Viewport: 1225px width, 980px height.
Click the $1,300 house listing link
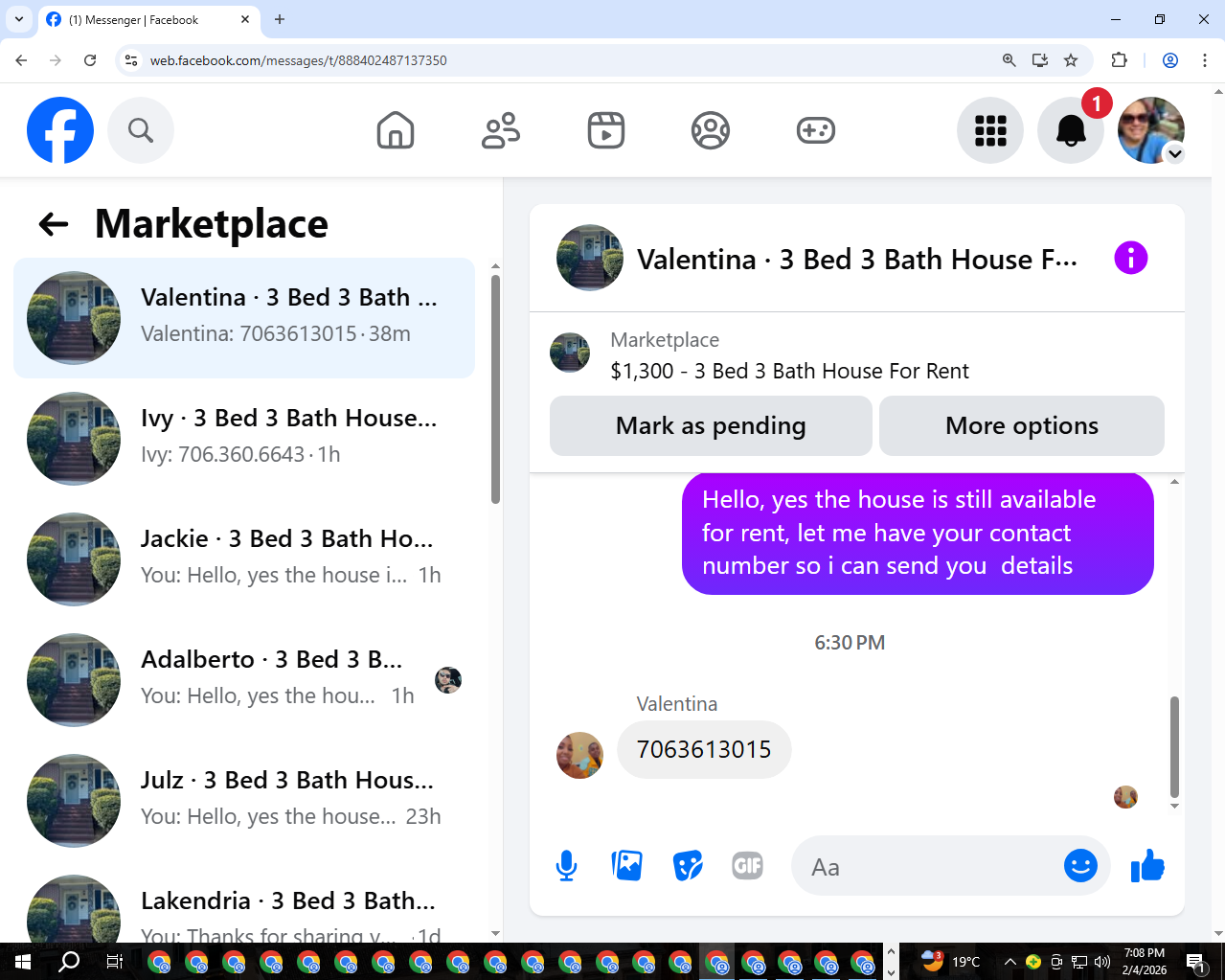[789, 371]
